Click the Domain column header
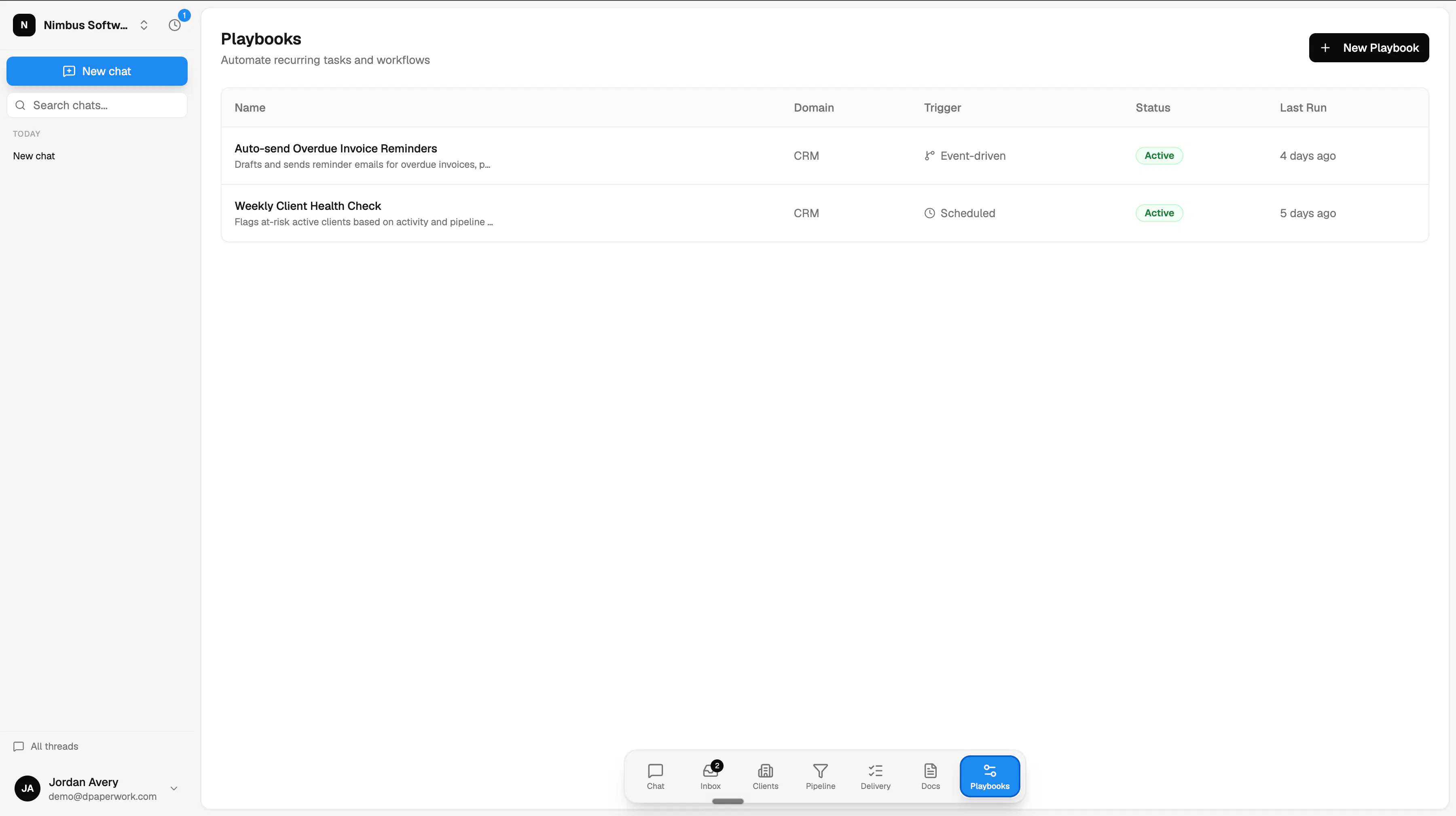1456x816 pixels. pyautogui.click(x=813, y=108)
